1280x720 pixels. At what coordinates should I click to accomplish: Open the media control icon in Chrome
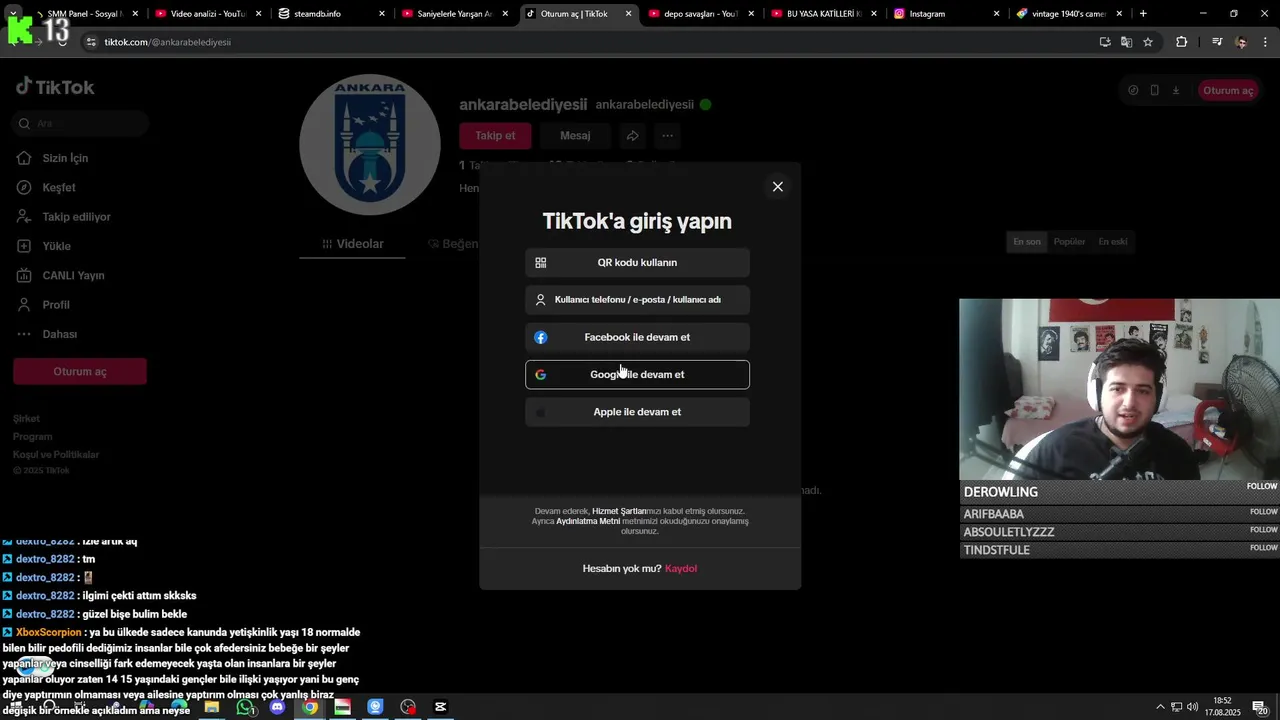[x=1217, y=42]
